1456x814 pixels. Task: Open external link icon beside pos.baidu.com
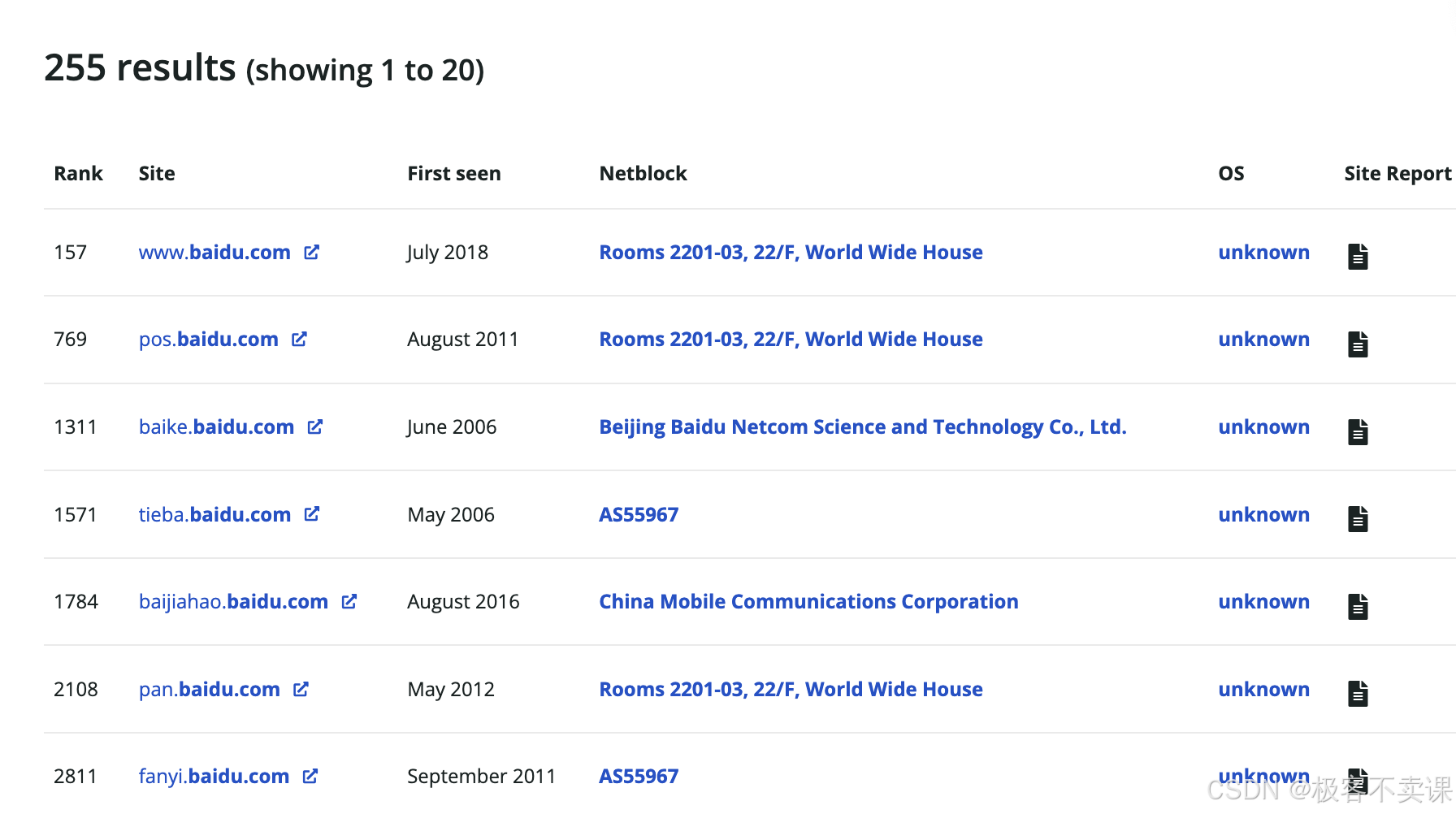(300, 339)
